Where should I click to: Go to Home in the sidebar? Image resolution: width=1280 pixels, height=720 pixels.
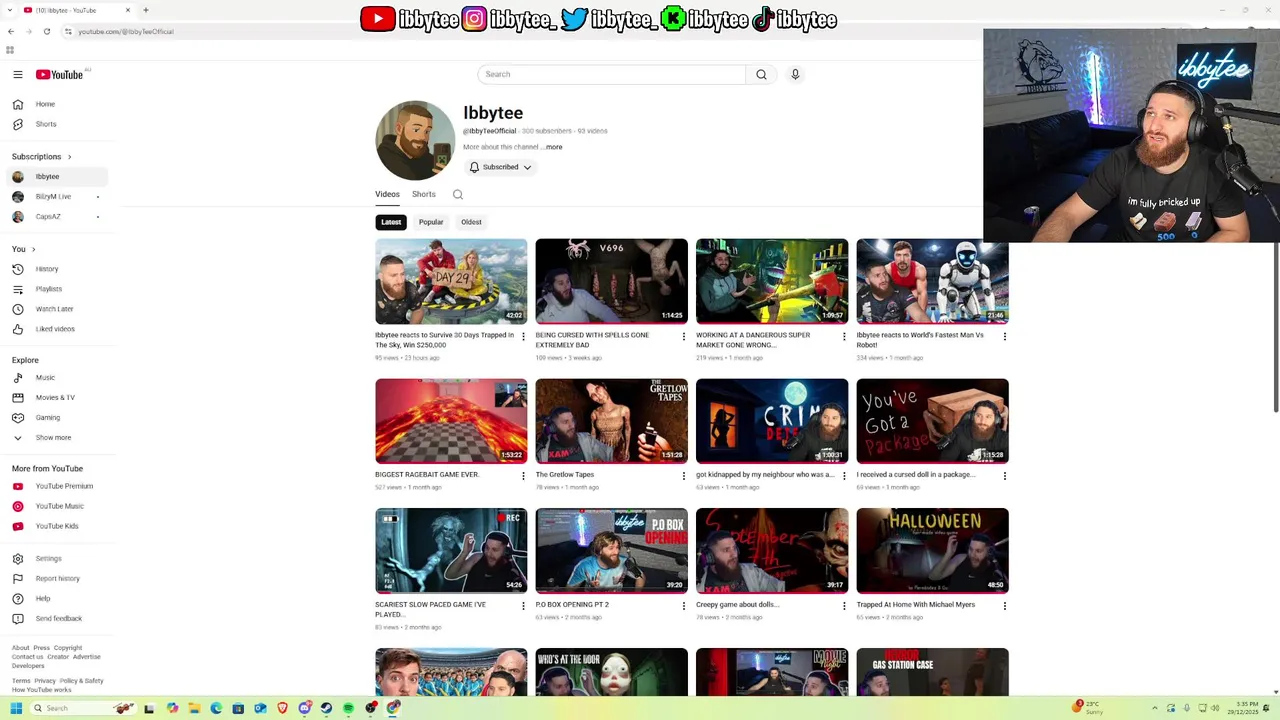point(56,104)
